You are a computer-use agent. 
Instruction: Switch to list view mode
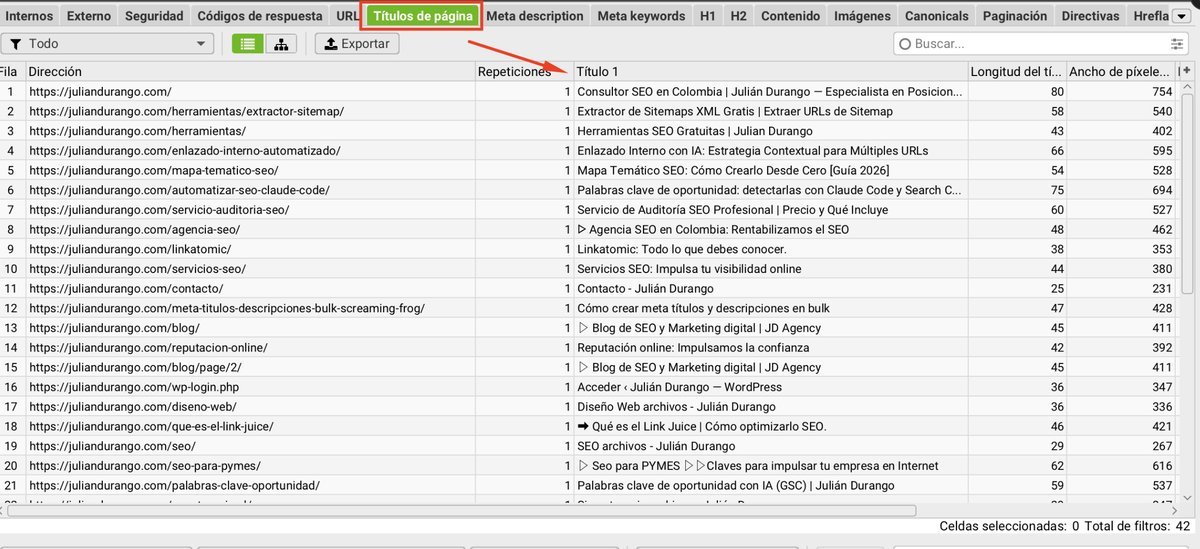click(x=247, y=44)
